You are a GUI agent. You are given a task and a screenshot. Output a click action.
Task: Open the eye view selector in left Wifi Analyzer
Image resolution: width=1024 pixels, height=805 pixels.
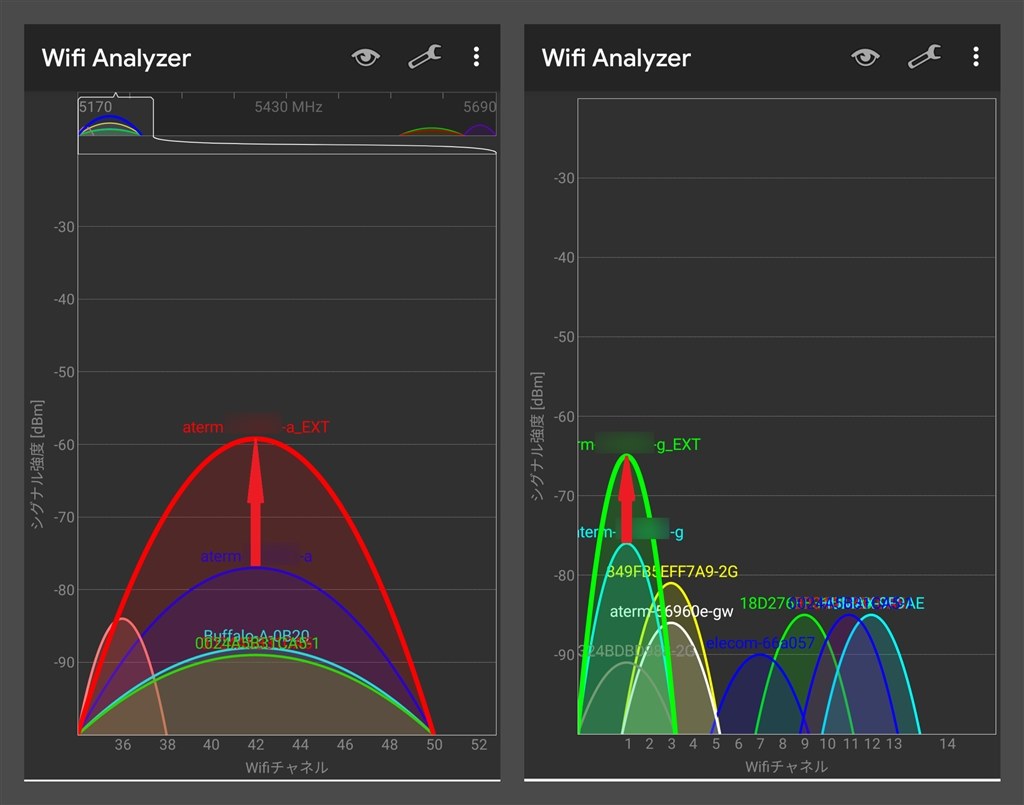point(366,57)
